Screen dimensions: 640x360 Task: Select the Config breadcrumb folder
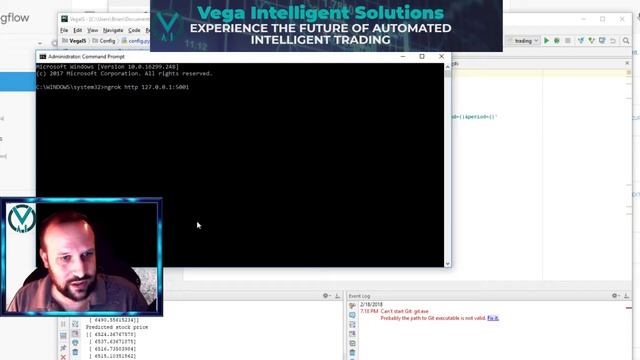[104, 41]
